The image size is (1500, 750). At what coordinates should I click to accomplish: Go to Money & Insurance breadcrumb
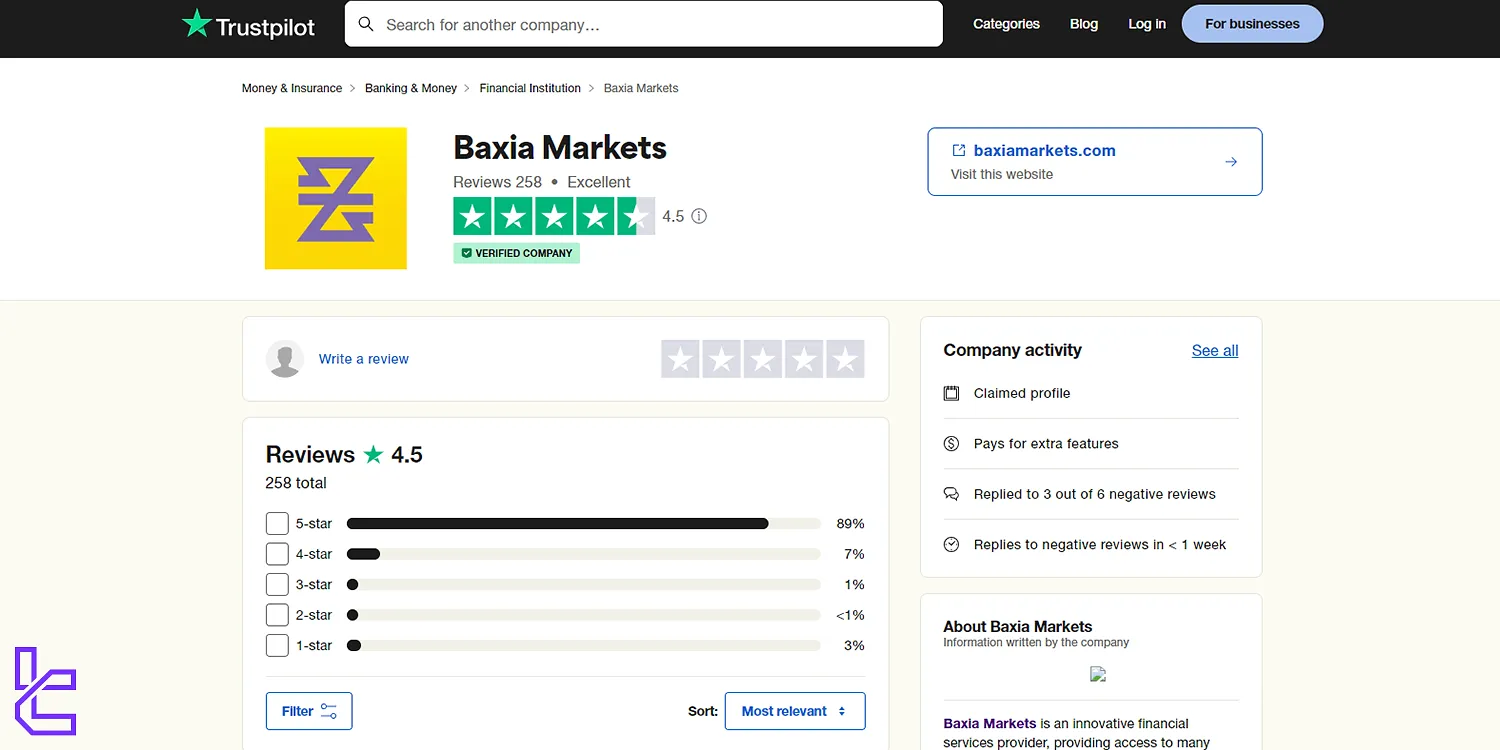point(292,88)
